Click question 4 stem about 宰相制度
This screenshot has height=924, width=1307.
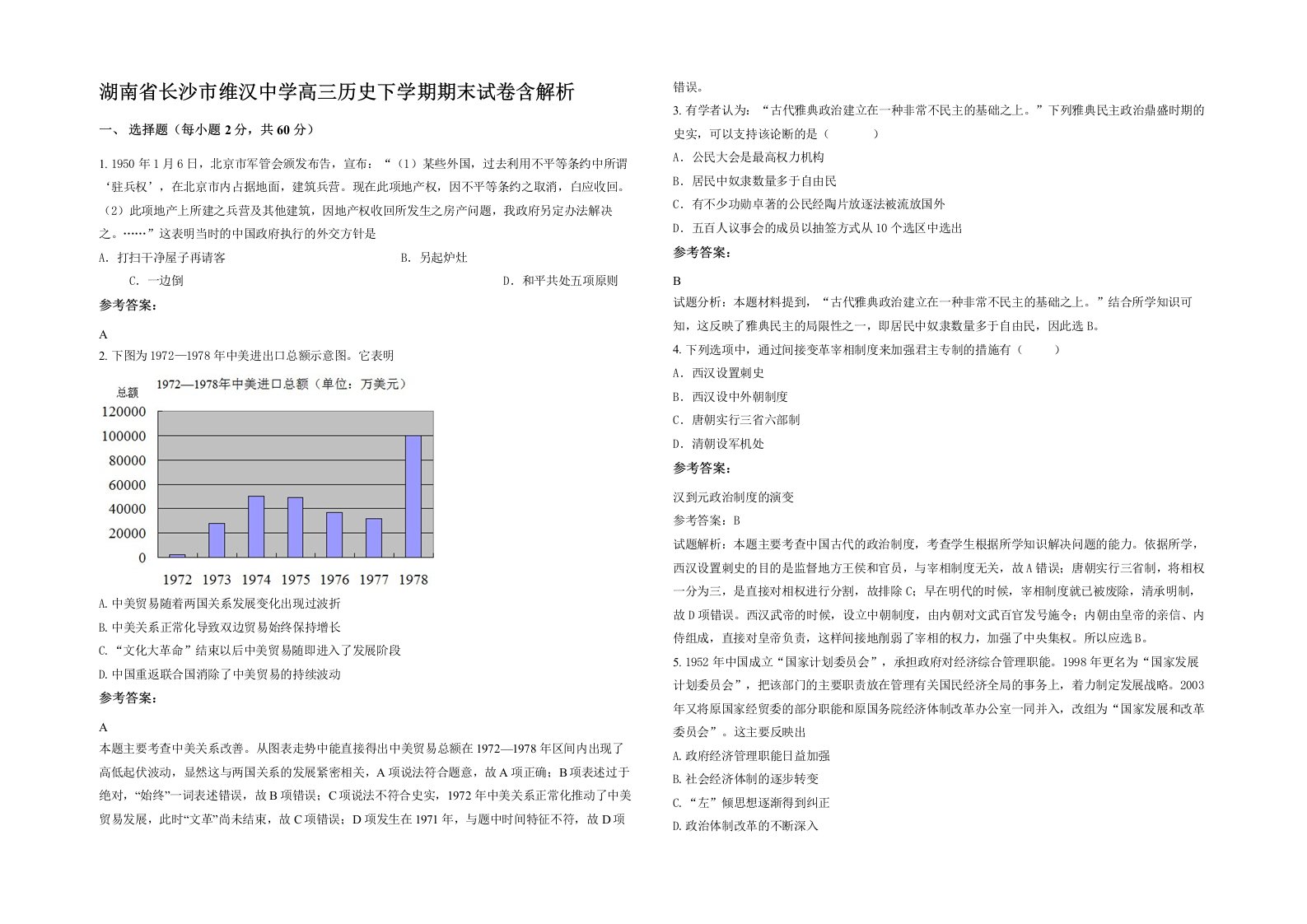coord(866,350)
